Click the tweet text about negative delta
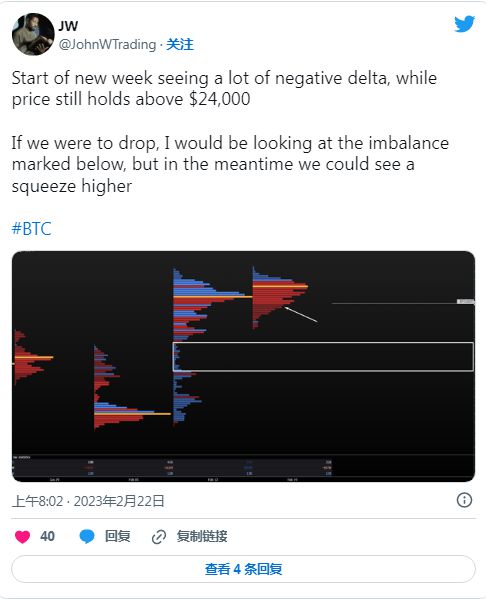486x599 pixels. [x=224, y=89]
